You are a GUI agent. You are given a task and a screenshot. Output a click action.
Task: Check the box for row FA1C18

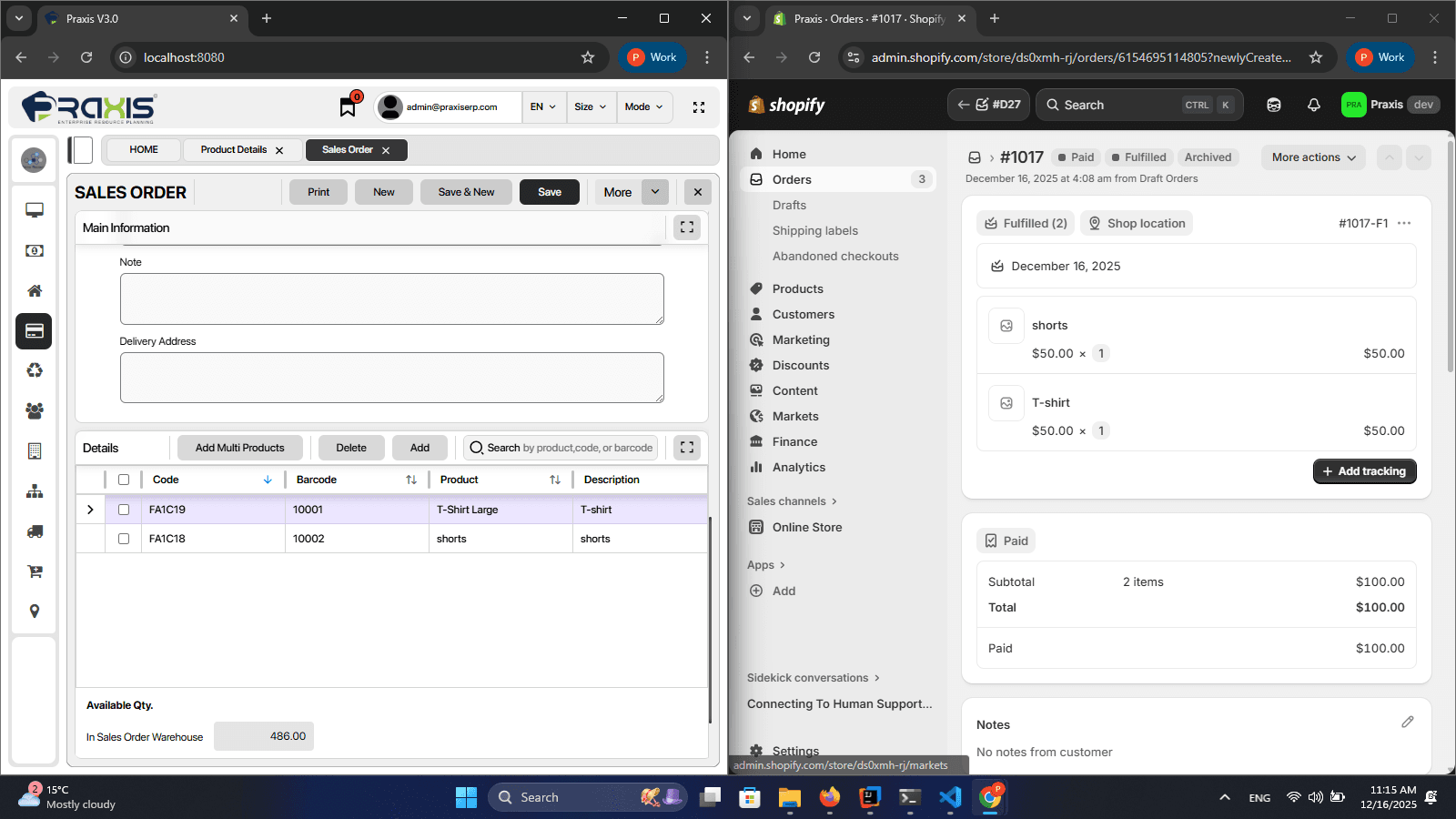pyautogui.click(x=124, y=539)
